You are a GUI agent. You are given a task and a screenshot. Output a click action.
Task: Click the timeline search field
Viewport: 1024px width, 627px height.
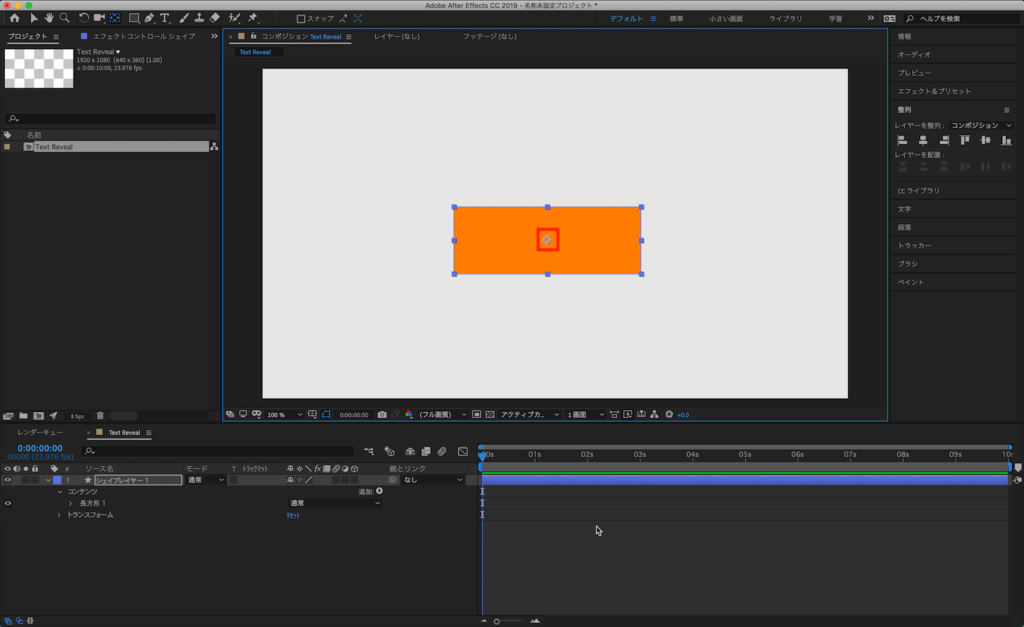tap(220, 451)
